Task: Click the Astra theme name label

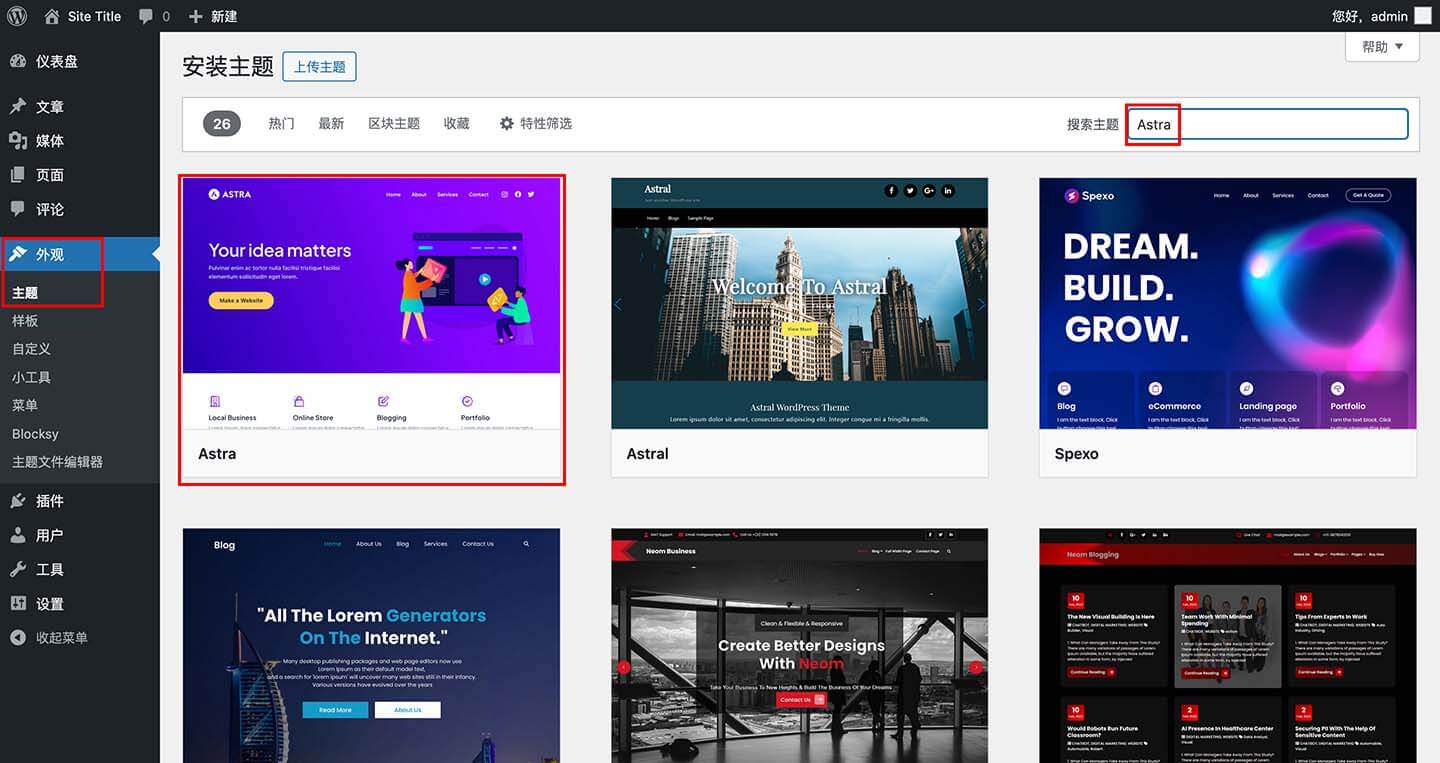Action: (217, 454)
